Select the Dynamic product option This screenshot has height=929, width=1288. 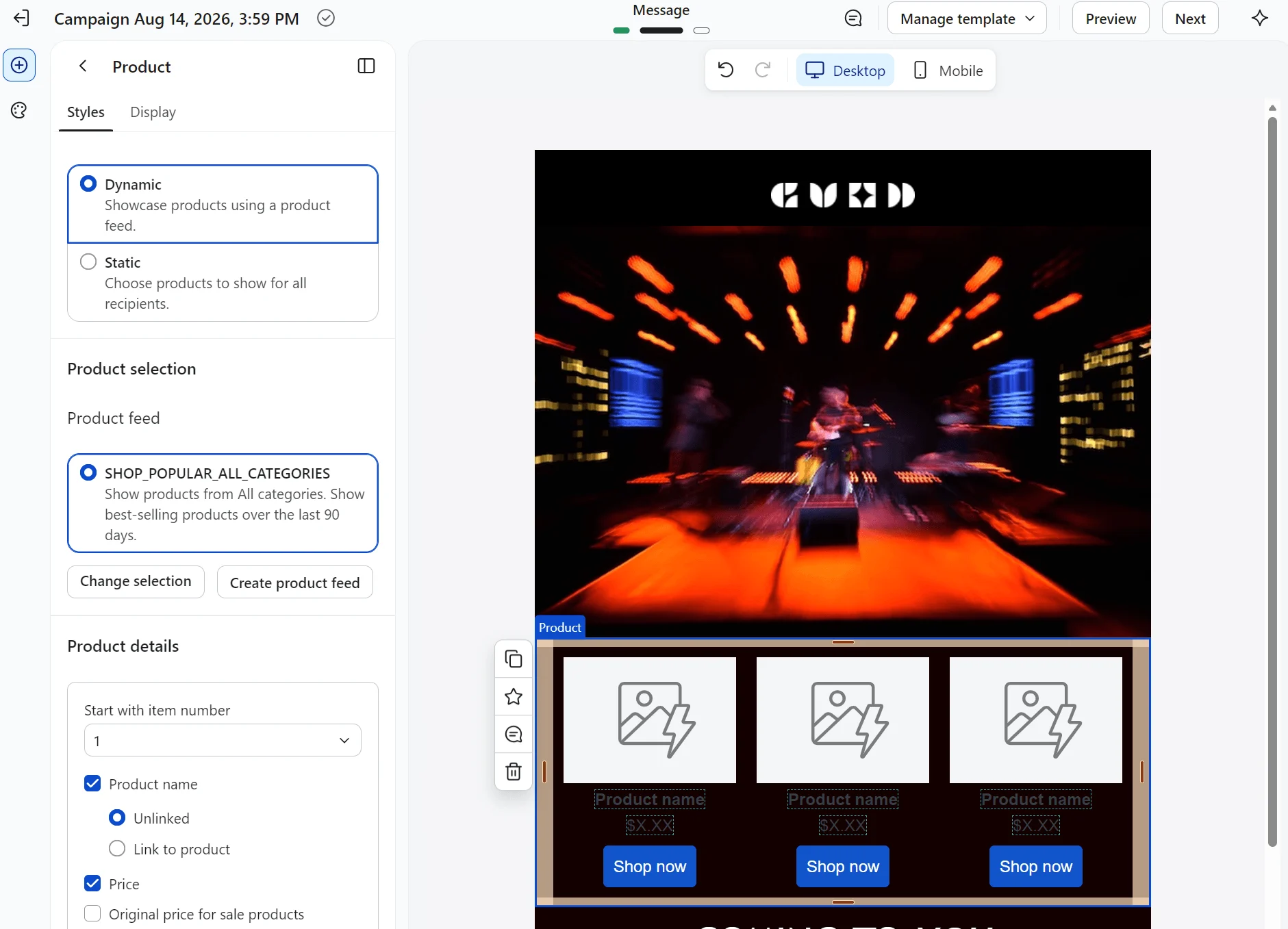point(223,204)
